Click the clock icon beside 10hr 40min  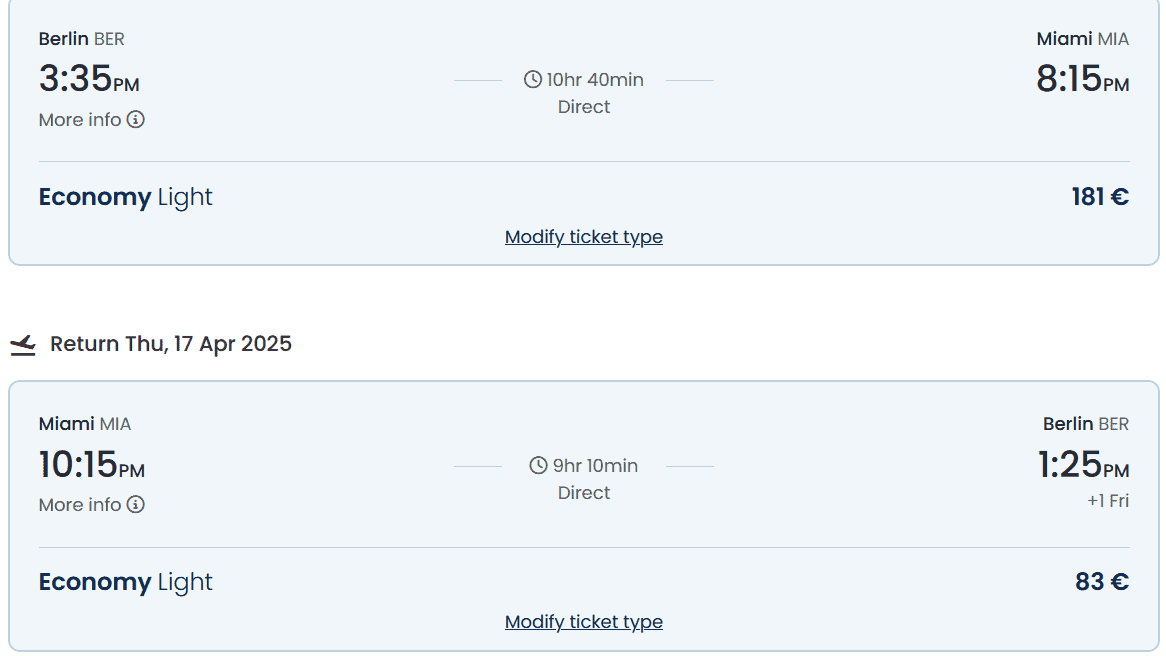533,80
